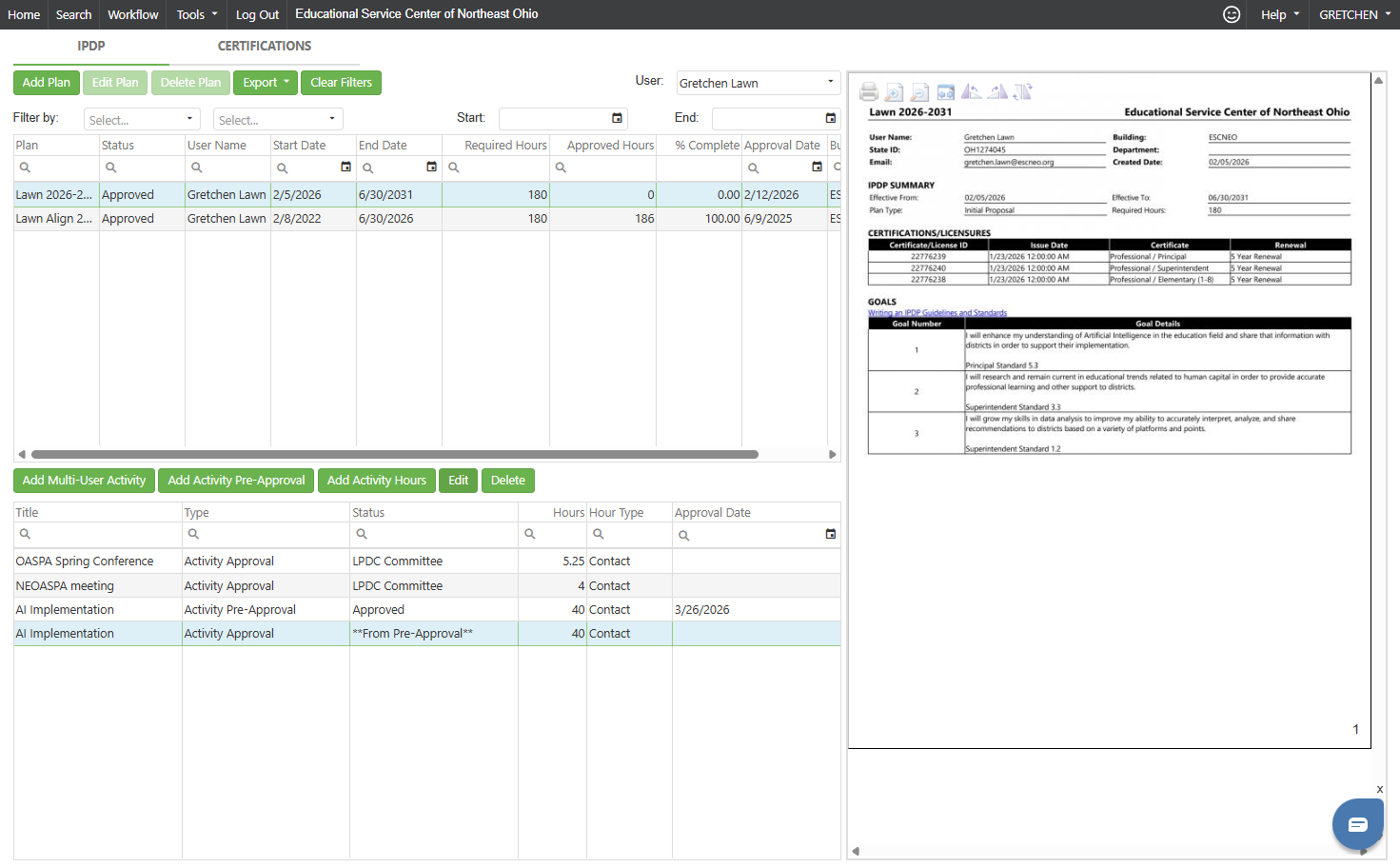Open the smiley feedback icon

pyautogui.click(x=1232, y=14)
